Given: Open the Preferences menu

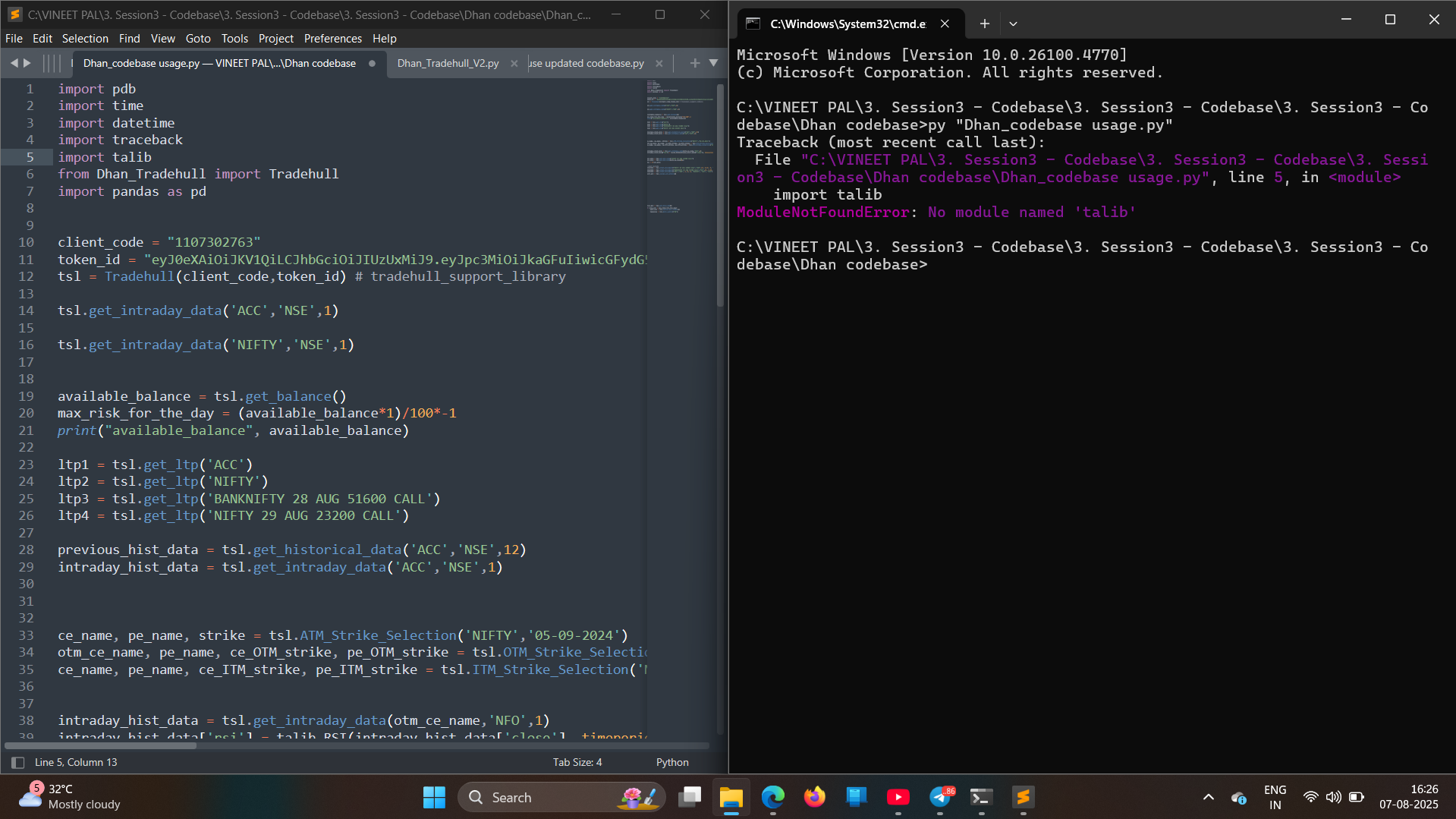Looking at the screenshot, I should [332, 39].
